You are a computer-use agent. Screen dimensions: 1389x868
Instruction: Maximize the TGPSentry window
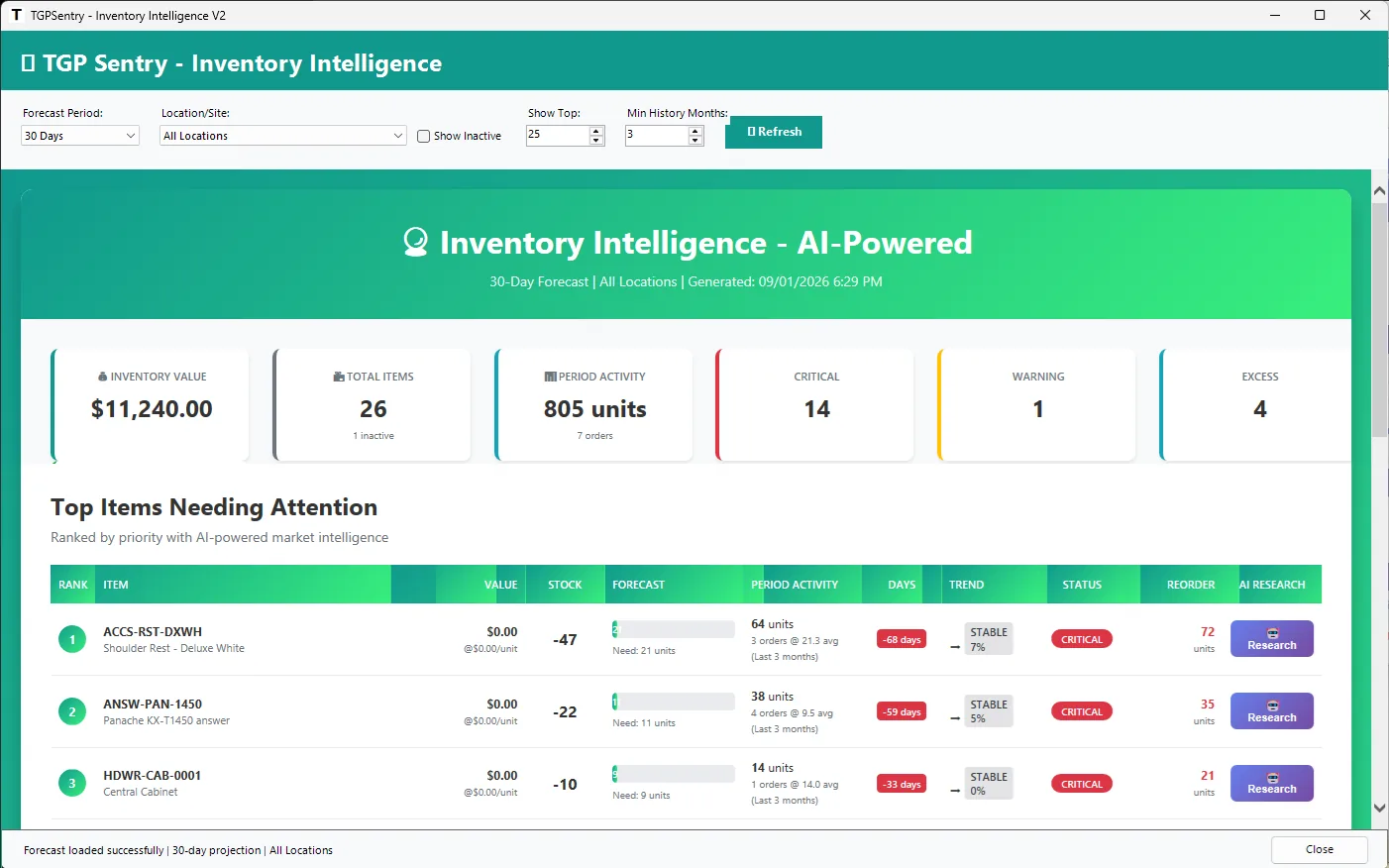[1320, 15]
